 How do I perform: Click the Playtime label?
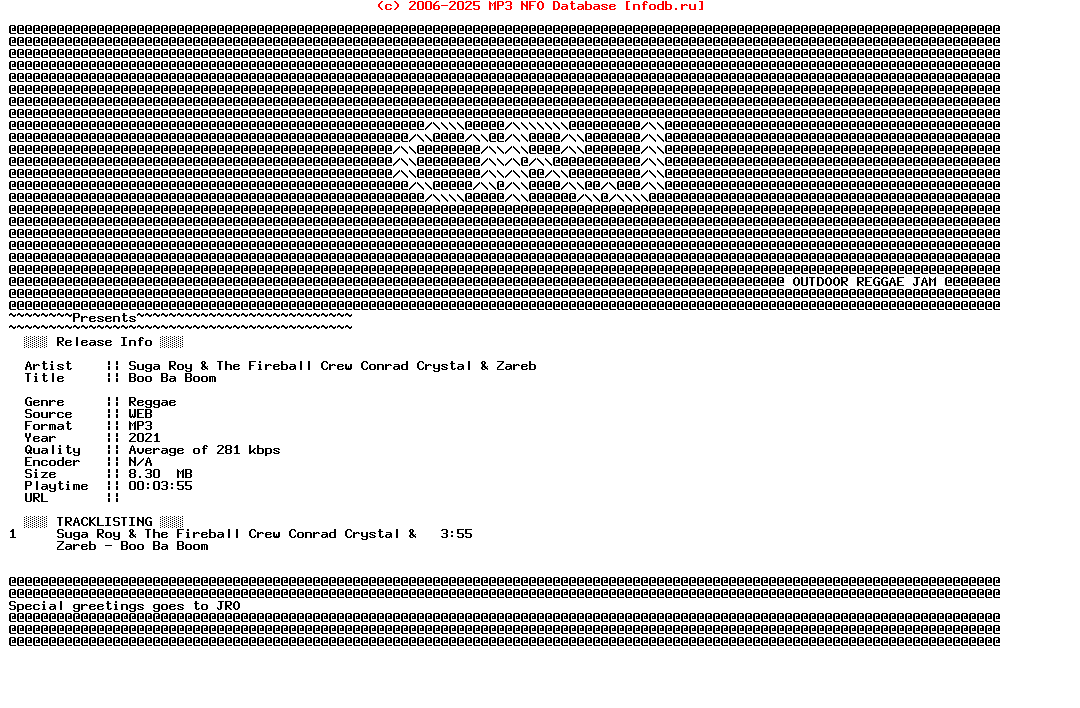coord(56,486)
